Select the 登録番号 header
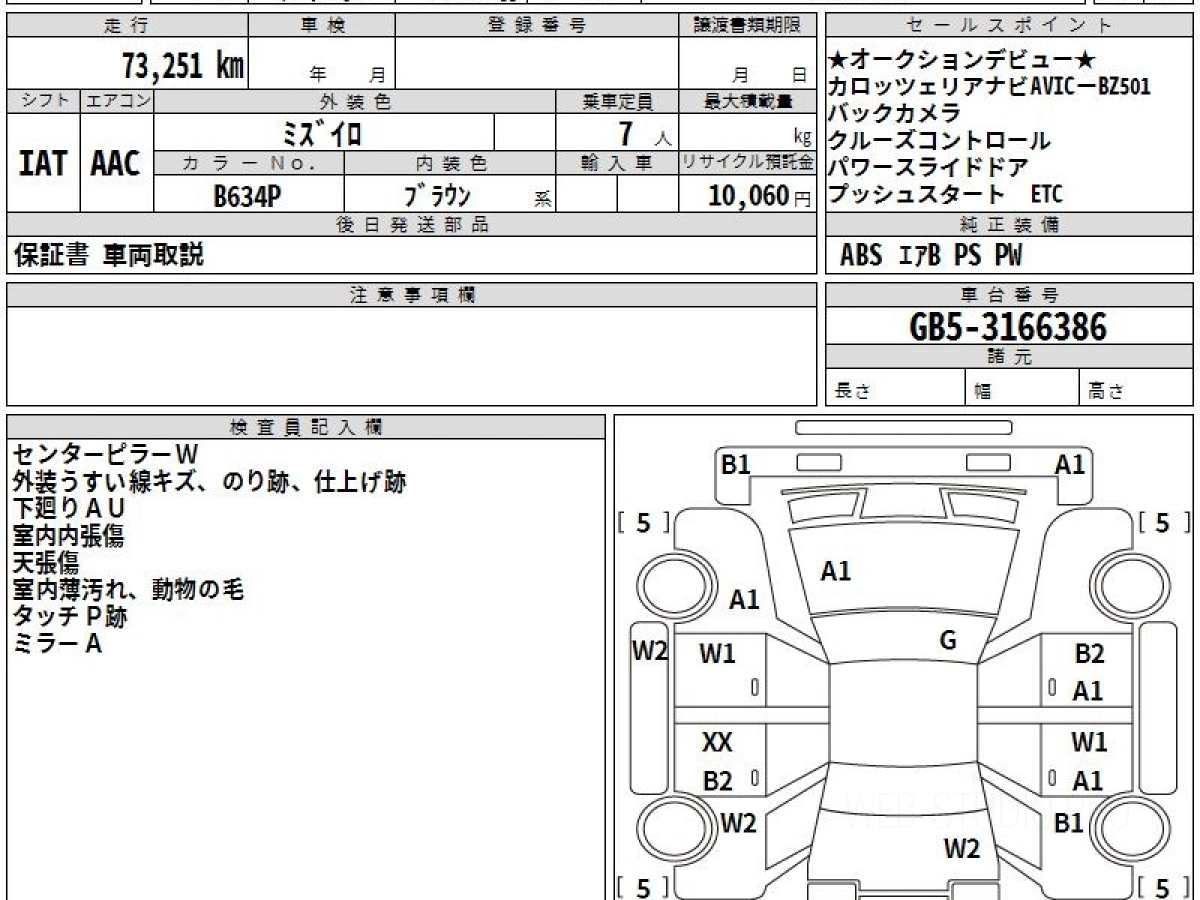1200x900 pixels. (x=537, y=26)
